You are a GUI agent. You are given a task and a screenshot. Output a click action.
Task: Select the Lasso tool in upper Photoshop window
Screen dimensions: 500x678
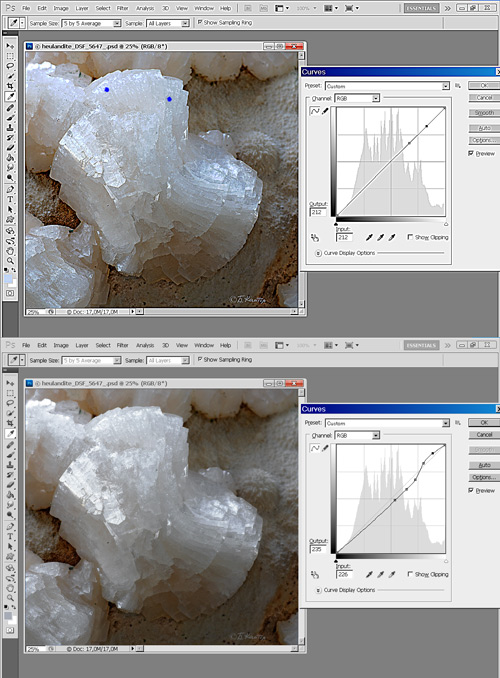tap(10, 66)
